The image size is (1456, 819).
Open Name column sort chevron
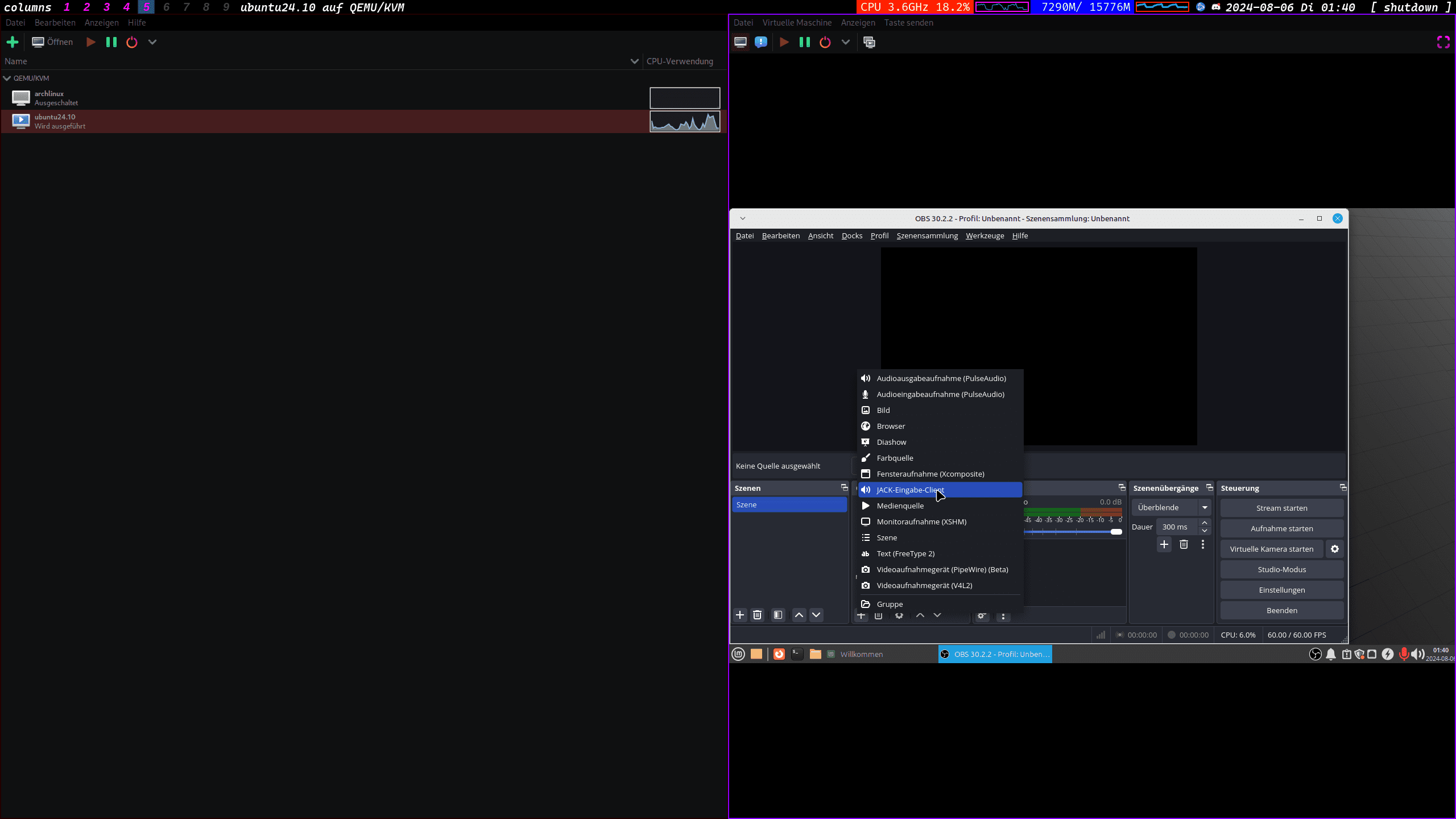point(635,61)
